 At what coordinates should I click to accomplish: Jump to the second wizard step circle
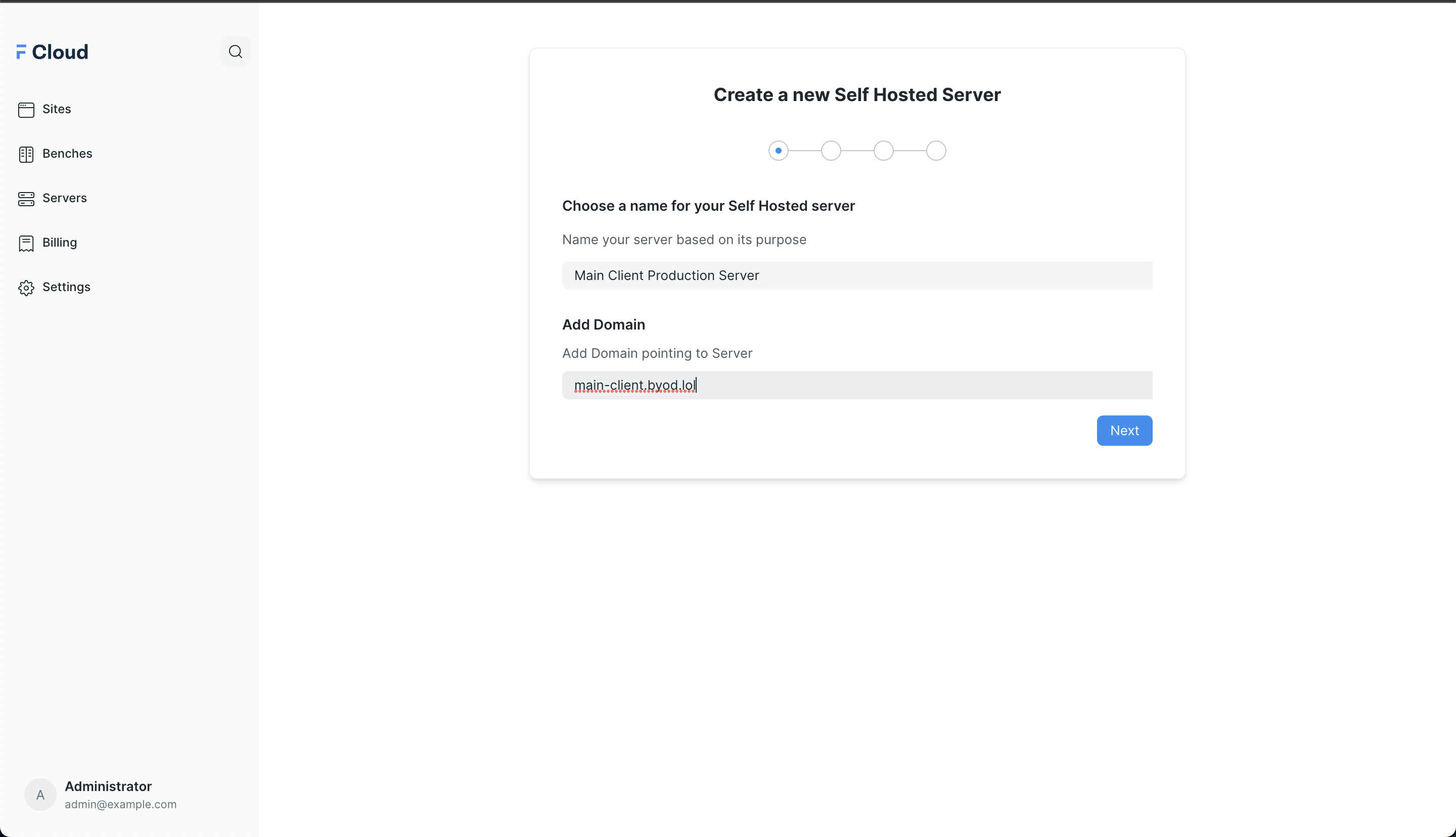point(831,151)
